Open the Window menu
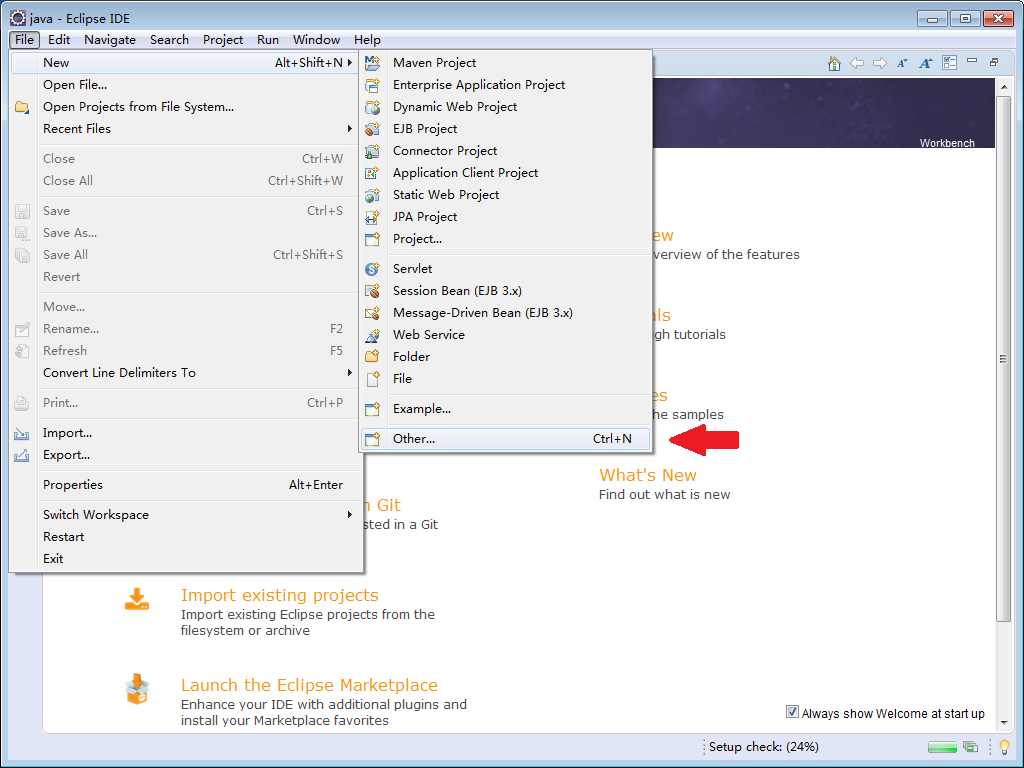1024x768 pixels. pyautogui.click(x=316, y=40)
